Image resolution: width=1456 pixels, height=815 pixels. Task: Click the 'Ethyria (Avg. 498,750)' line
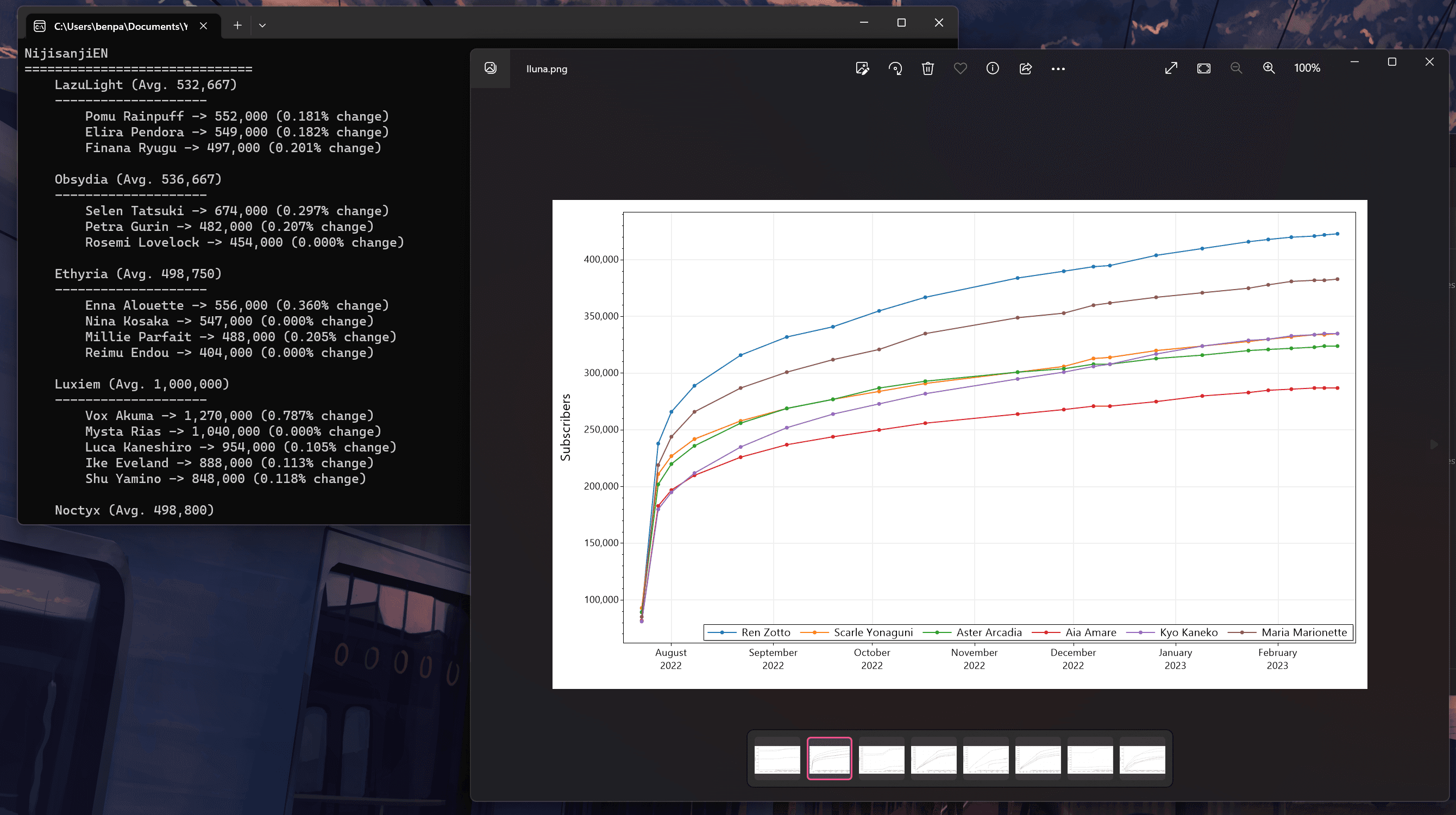tap(138, 273)
